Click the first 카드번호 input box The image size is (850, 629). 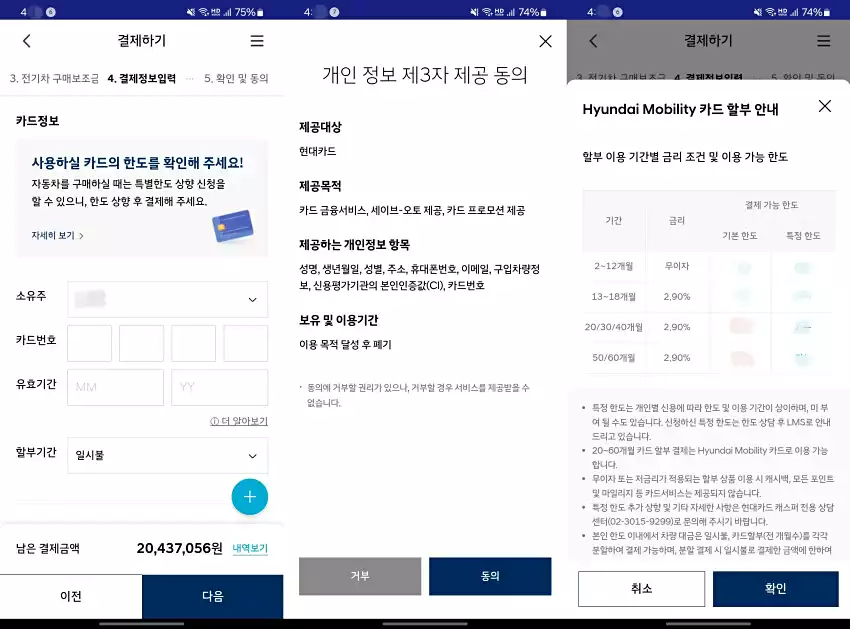click(89, 343)
